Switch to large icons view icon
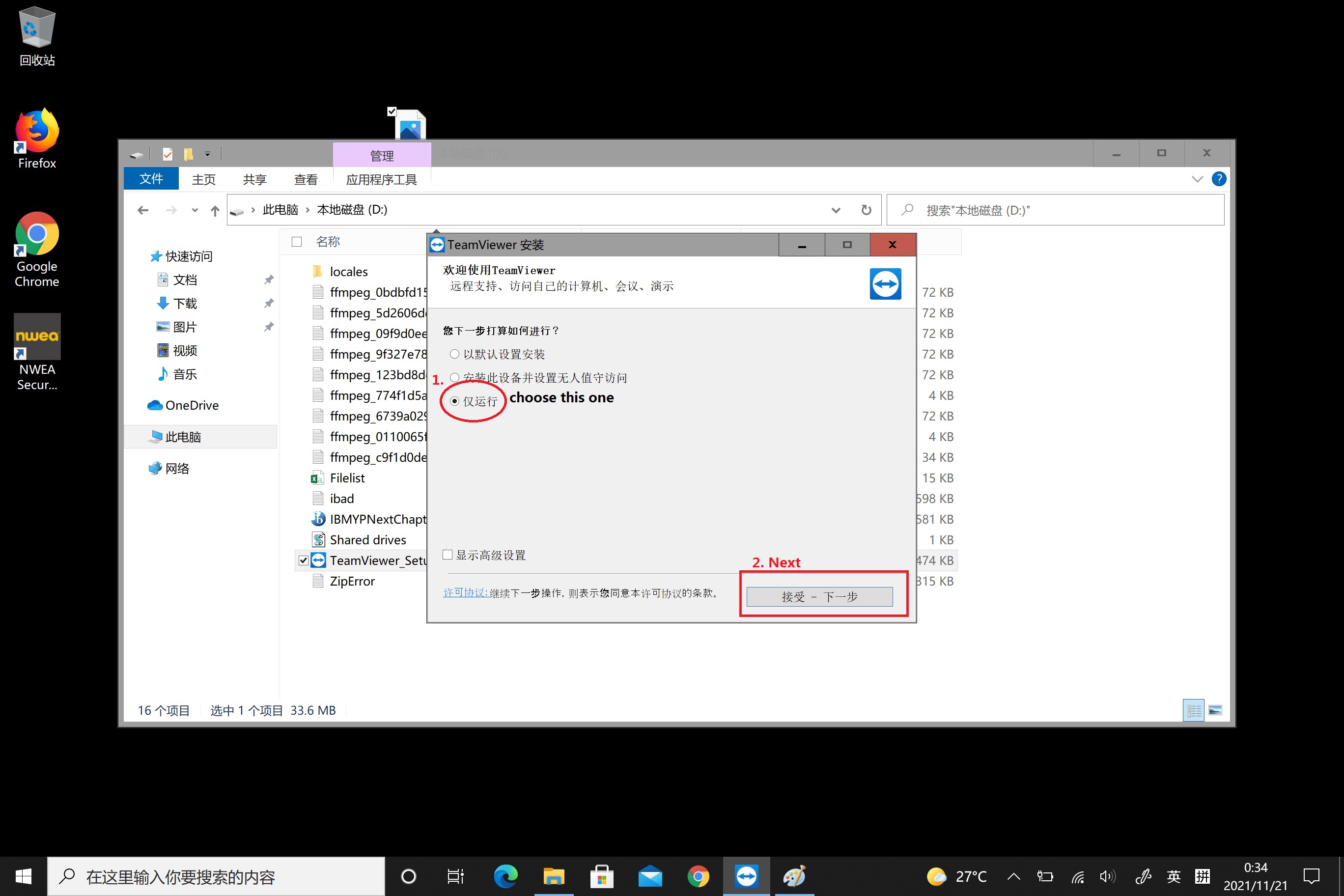The width and height of the screenshot is (1344, 896). coord(1215,710)
